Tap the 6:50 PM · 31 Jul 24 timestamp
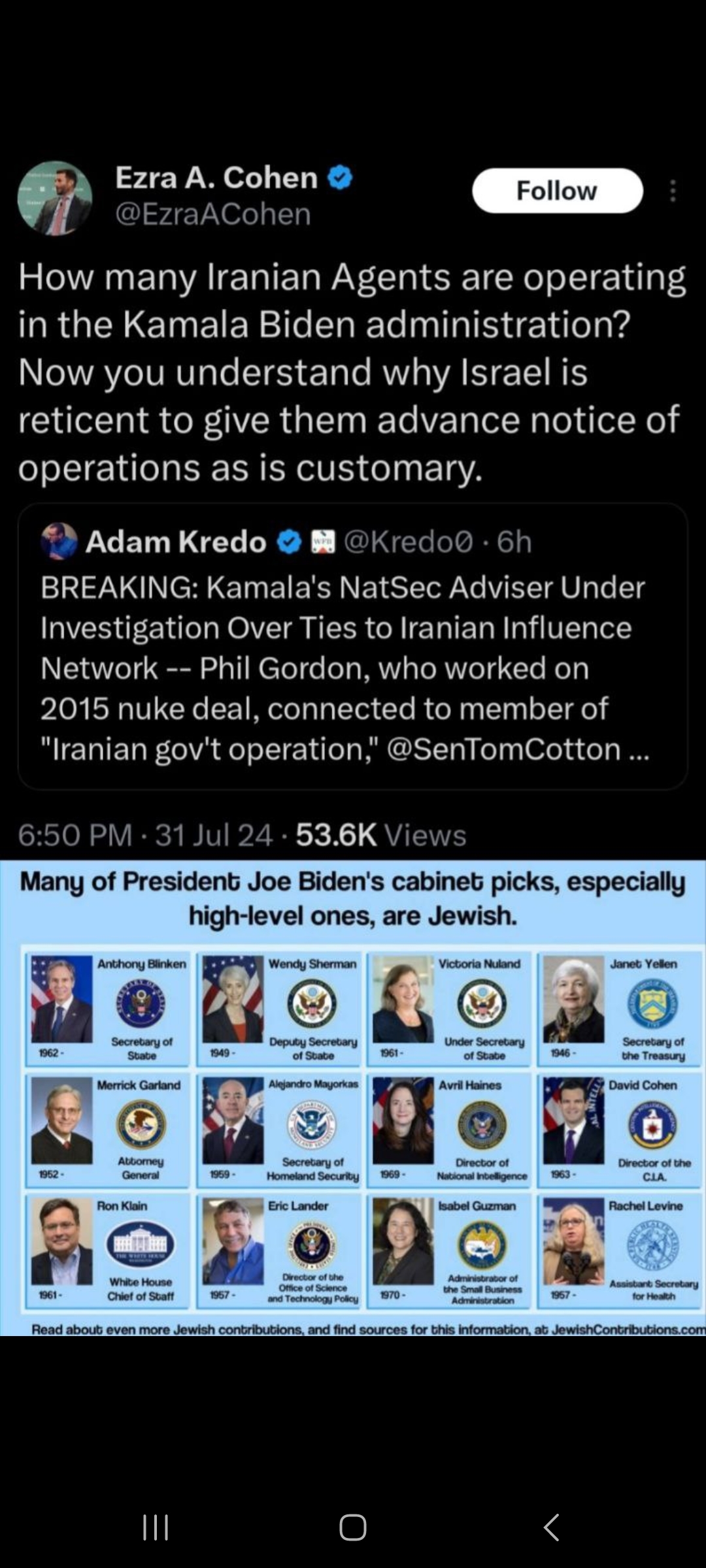The image size is (706, 1568). (145, 835)
